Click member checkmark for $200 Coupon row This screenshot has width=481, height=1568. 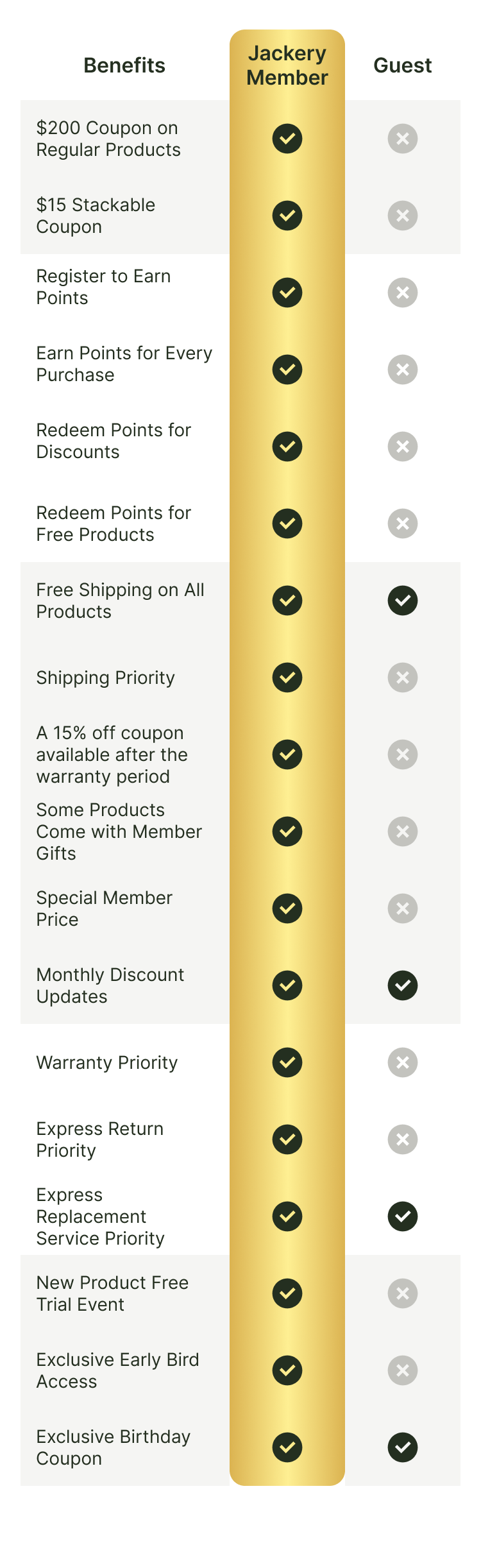pyautogui.click(x=287, y=139)
